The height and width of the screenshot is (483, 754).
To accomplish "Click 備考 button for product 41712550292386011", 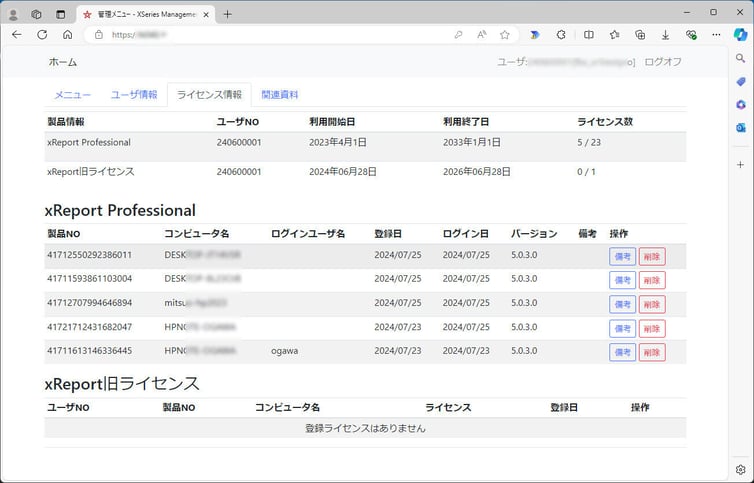I will click(622, 256).
